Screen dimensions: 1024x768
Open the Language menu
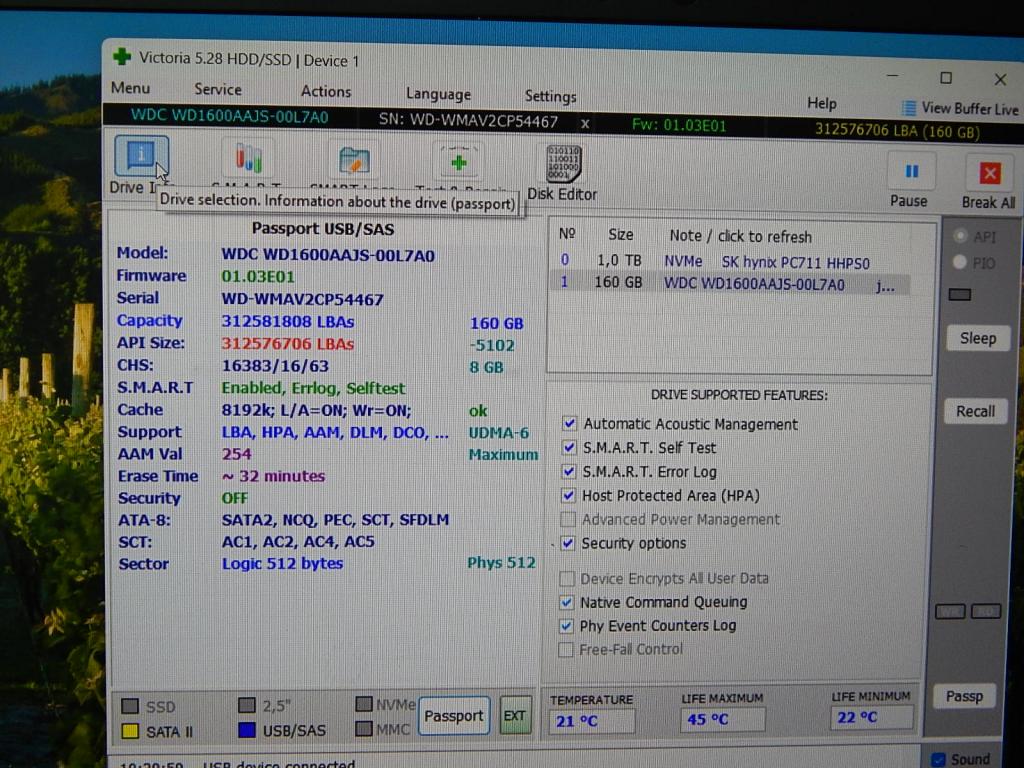point(438,94)
